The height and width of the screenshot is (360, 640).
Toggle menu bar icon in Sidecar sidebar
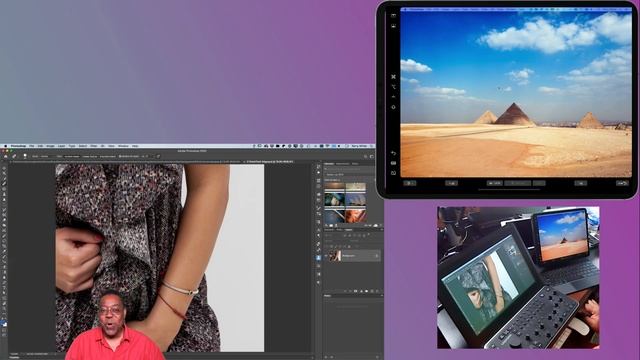[x=393, y=16]
